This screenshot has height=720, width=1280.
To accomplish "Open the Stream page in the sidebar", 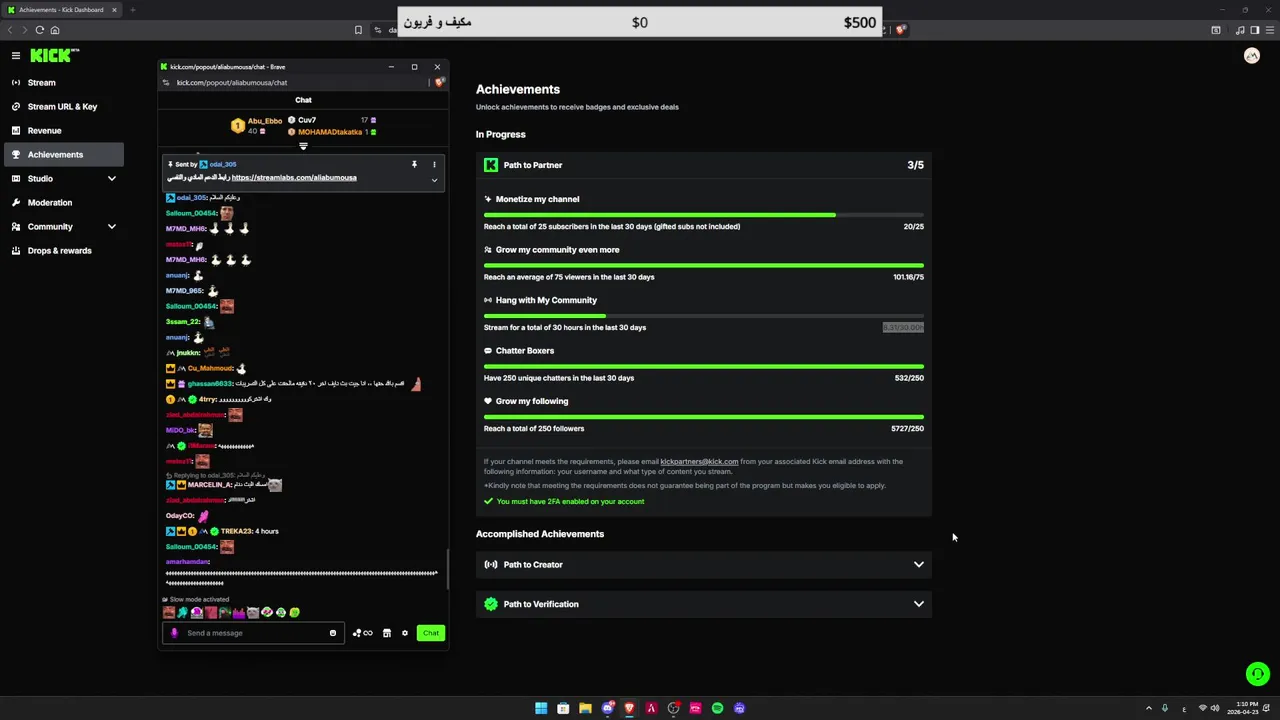I will 62,83.
